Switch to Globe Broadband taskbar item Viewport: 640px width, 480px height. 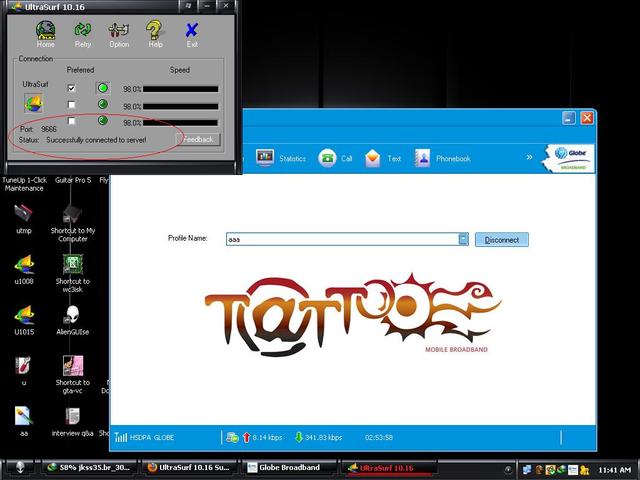coord(289,468)
